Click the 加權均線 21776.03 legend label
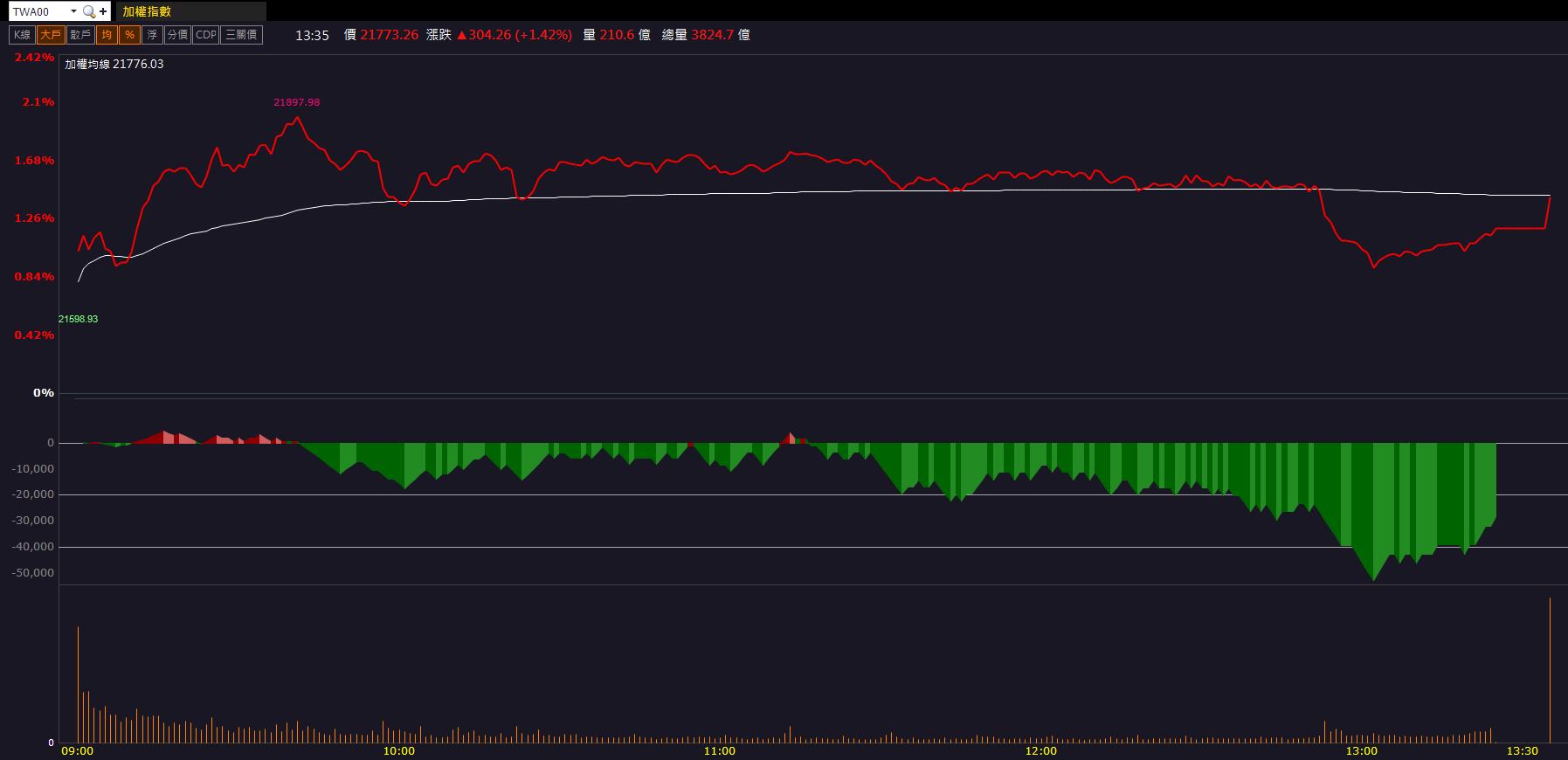Image resolution: width=1568 pixels, height=760 pixels. point(114,64)
